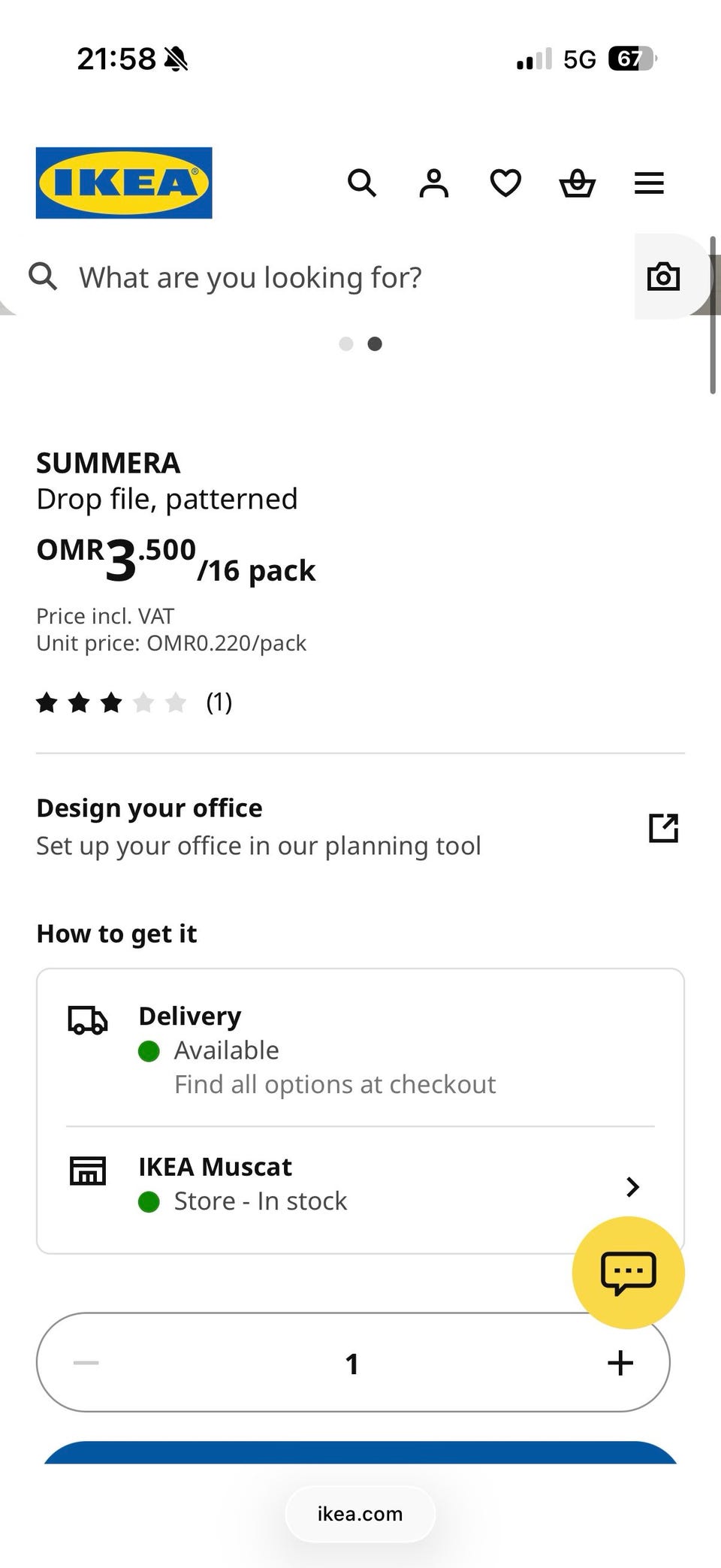721x1568 pixels.
Task: Open the shopping basket icon
Action: 578,183
